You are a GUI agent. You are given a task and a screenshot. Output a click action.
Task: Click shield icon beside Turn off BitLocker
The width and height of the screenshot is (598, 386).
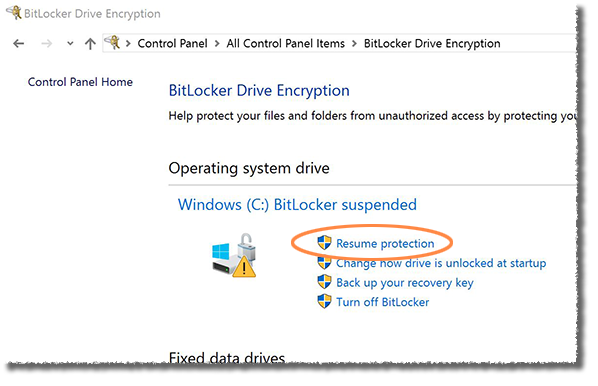coord(325,301)
